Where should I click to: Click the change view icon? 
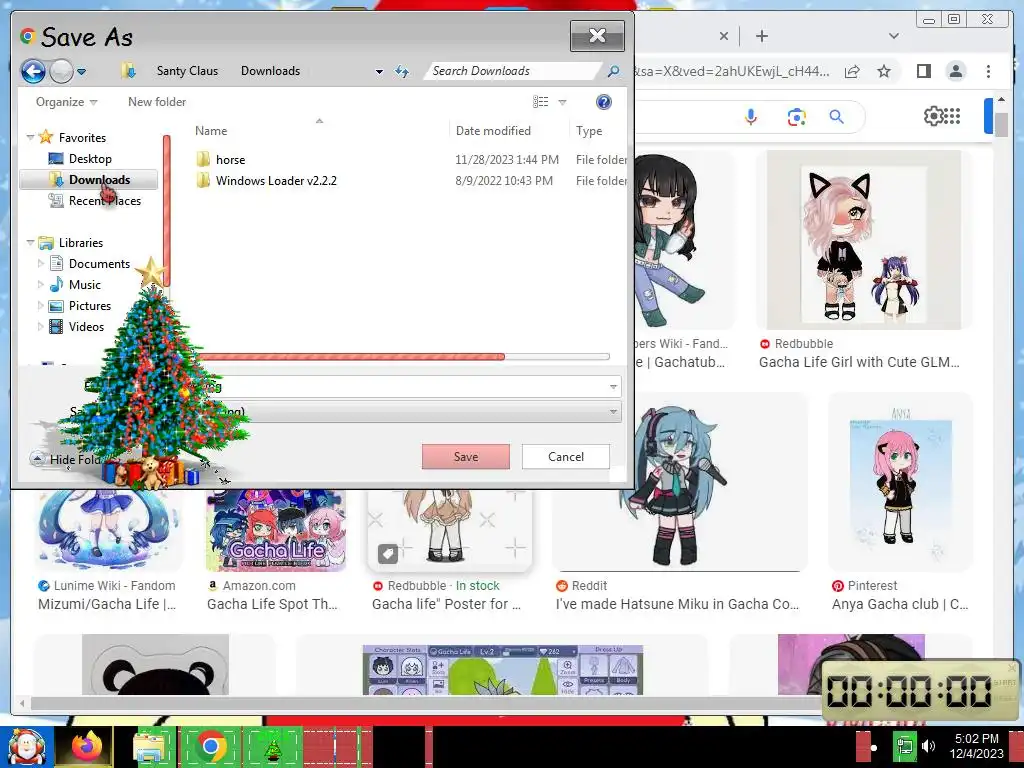pyautogui.click(x=541, y=102)
